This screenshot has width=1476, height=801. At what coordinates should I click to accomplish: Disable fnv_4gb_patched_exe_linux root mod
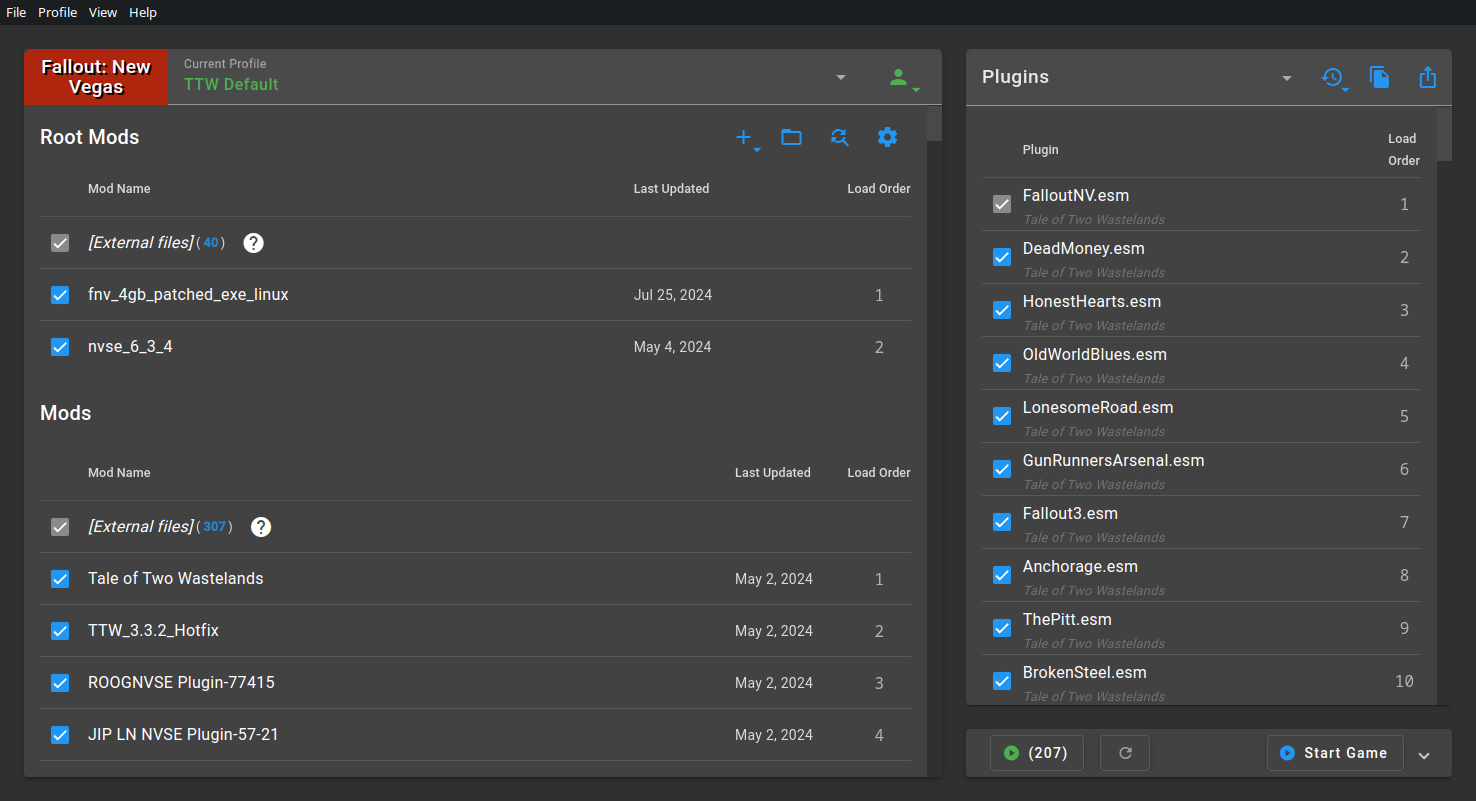tap(60, 295)
